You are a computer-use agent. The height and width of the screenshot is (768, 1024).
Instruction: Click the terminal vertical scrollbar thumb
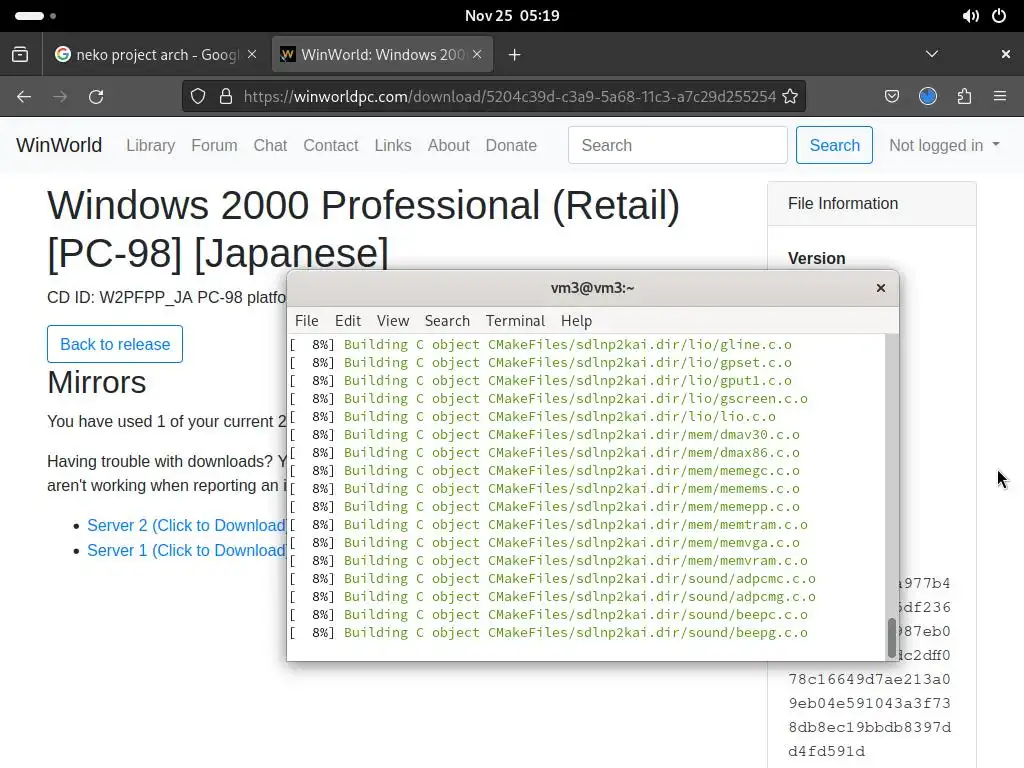pos(891,637)
